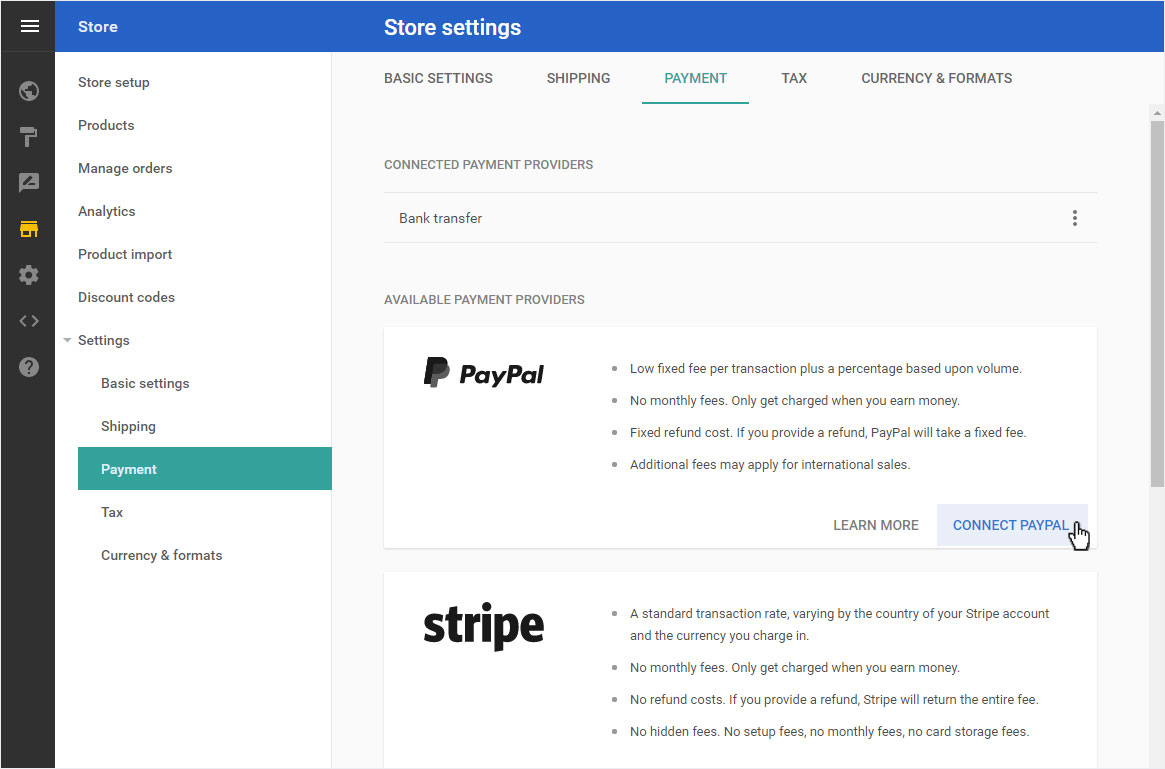Click the PayPal logo
The image size is (1165, 769).
click(x=484, y=373)
